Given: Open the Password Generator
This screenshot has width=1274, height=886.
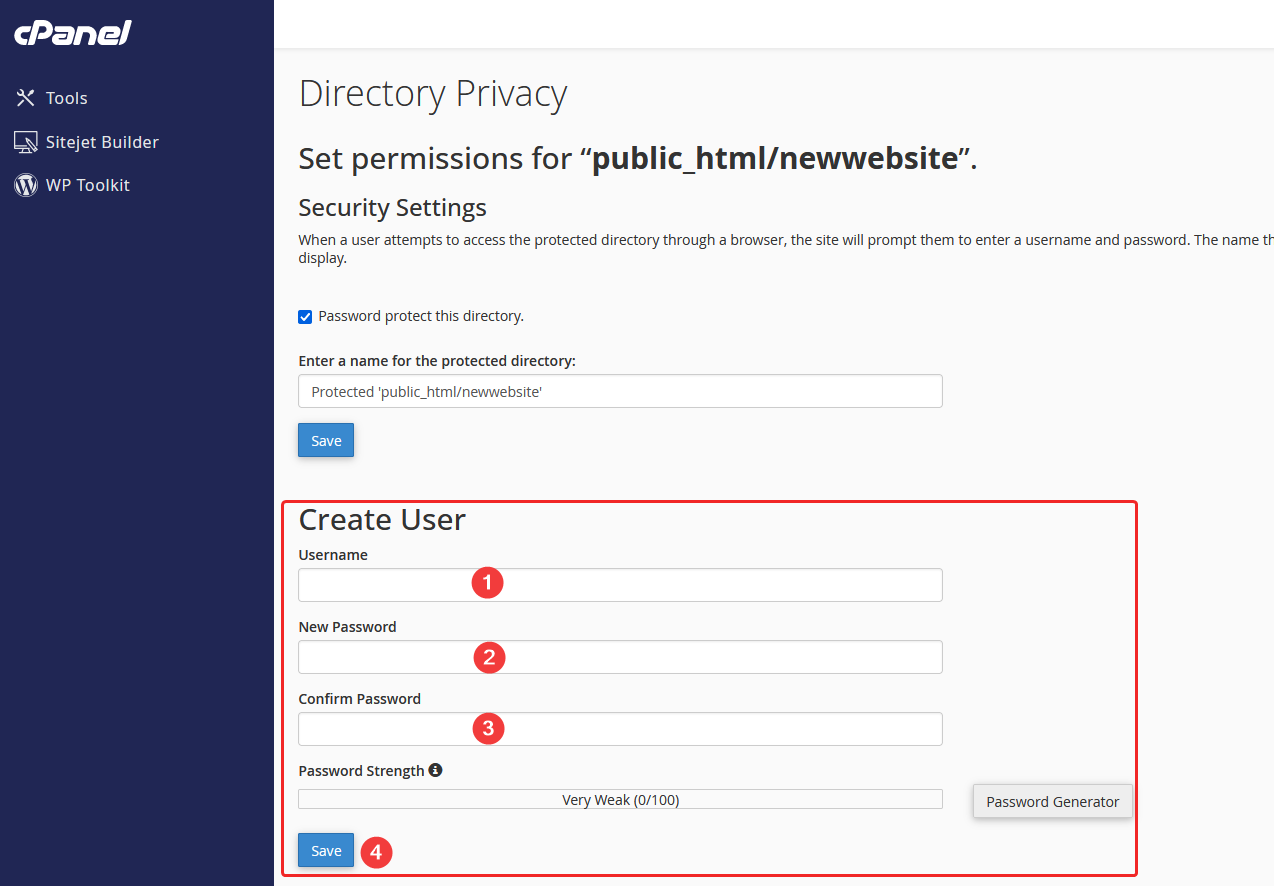Looking at the screenshot, I should click(x=1052, y=802).
